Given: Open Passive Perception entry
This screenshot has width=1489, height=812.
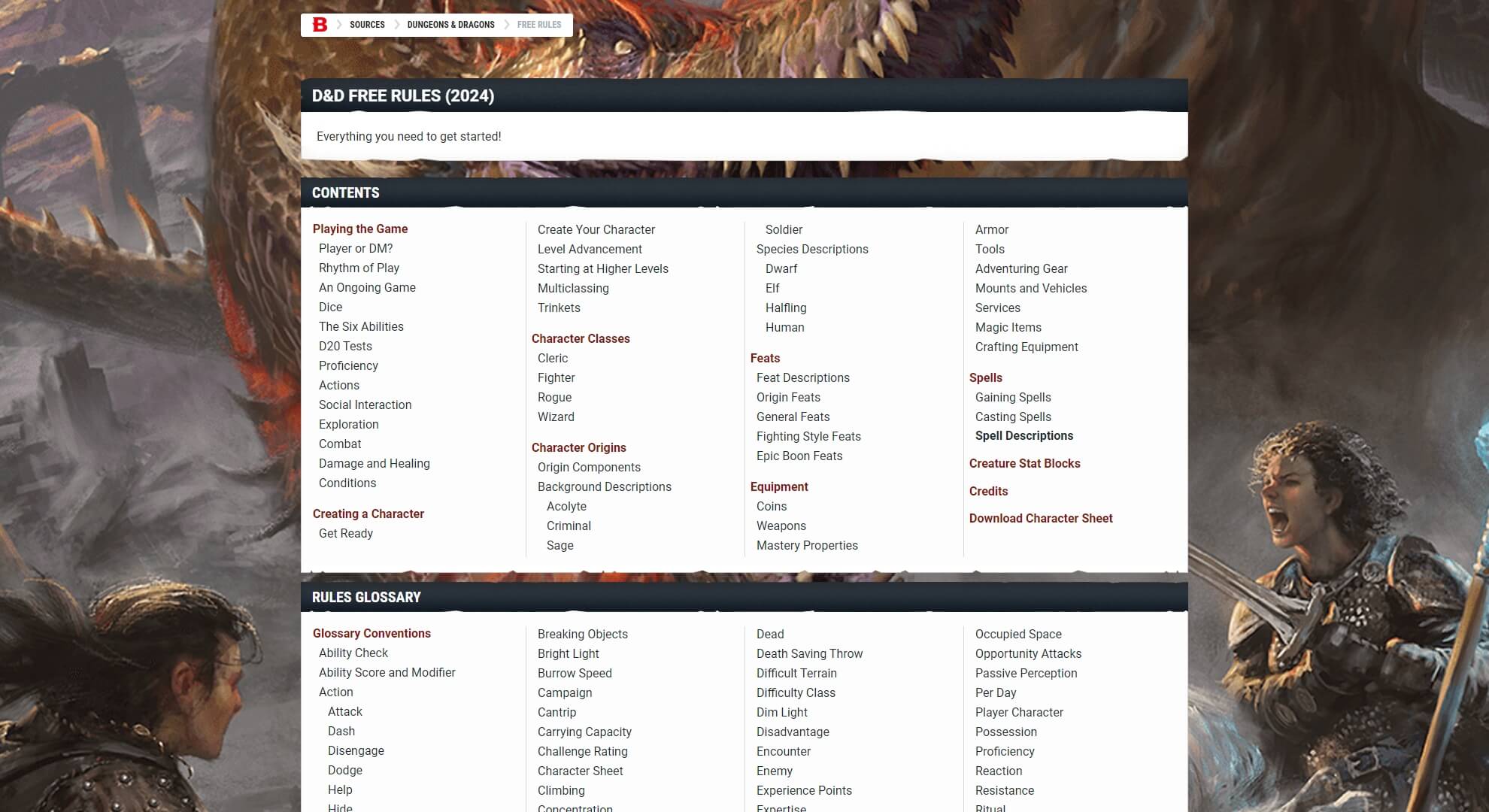Looking at the screenshot, I should click(1027, 673).
